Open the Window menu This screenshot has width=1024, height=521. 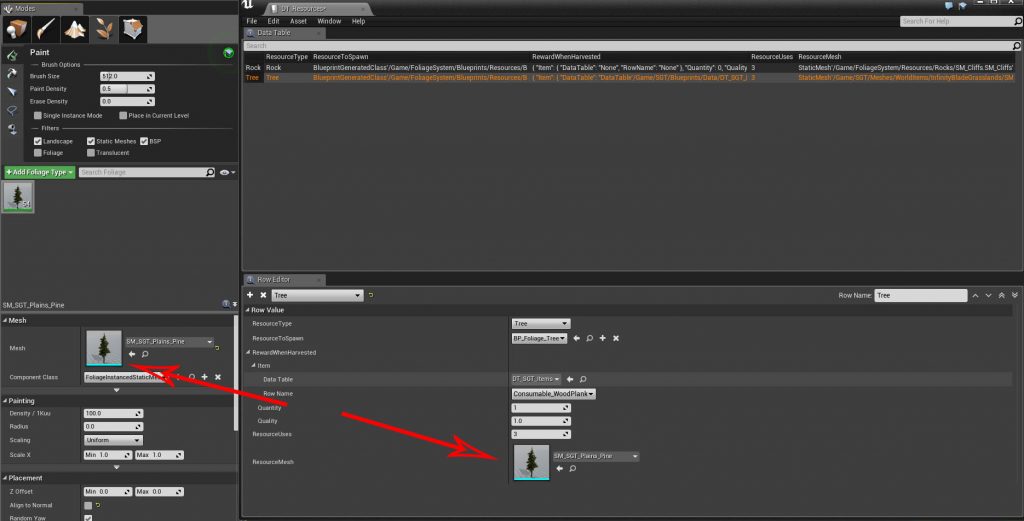pyautogui.click(x=329, y=21)
